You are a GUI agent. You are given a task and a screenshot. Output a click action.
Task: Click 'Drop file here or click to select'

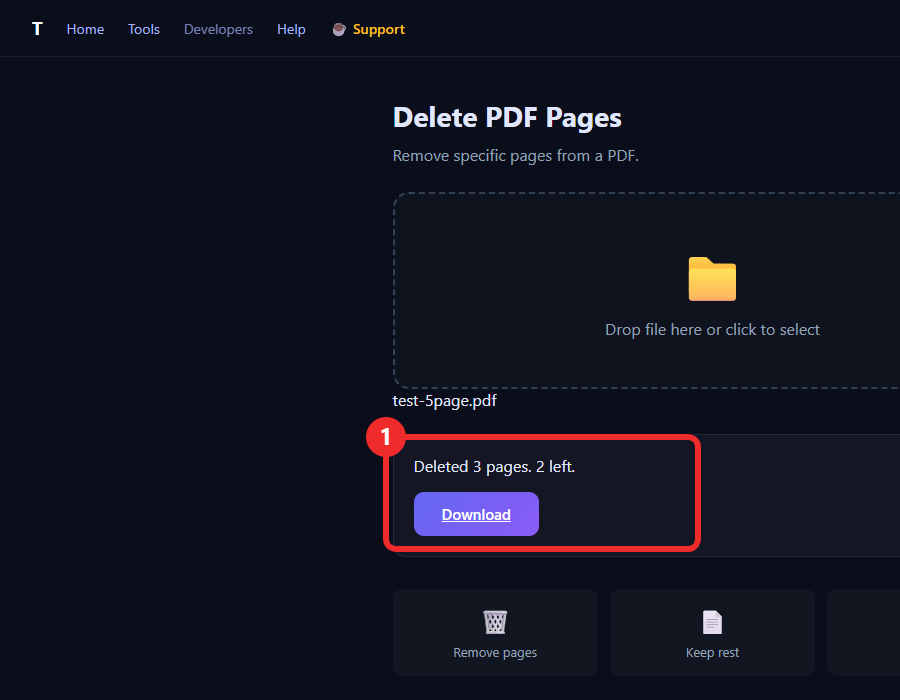pos(712,330)
